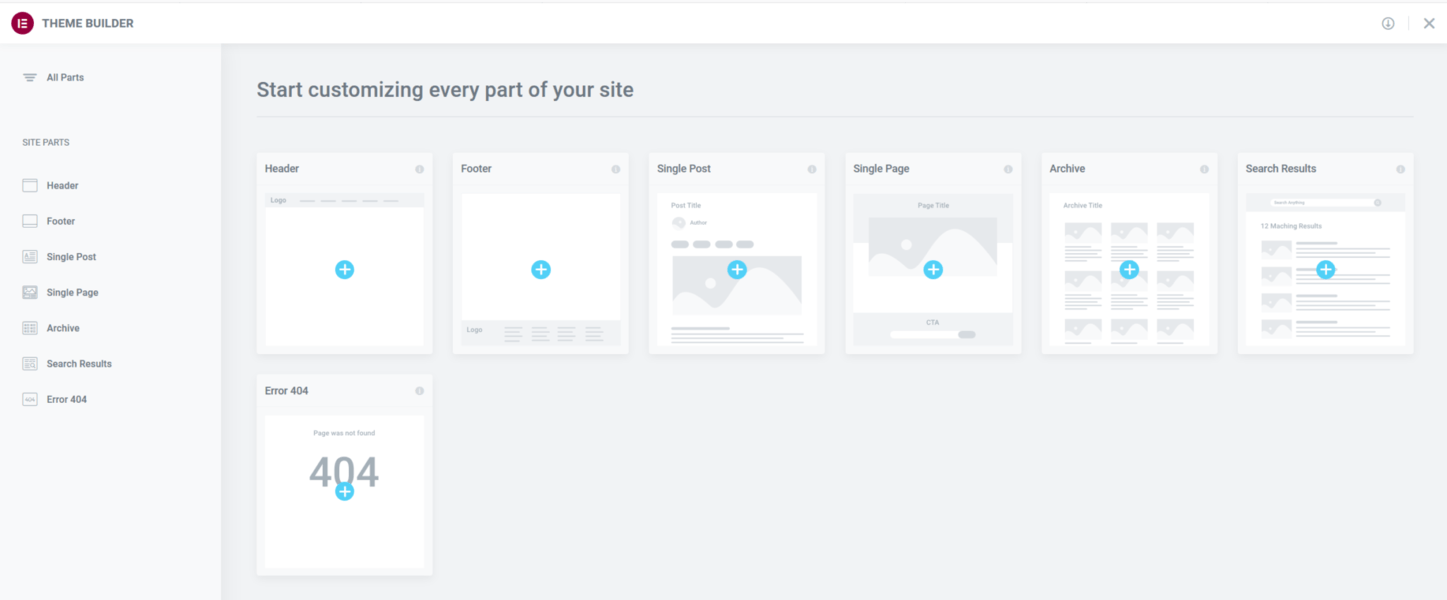Open the import template icon

[x=1388, y=23]
